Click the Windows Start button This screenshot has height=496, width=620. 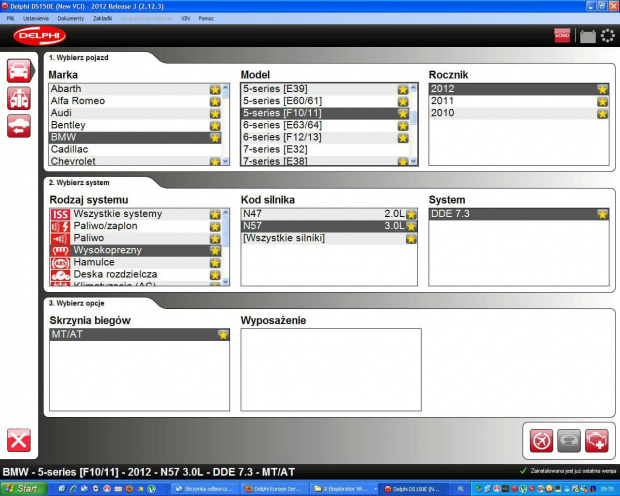23,489
